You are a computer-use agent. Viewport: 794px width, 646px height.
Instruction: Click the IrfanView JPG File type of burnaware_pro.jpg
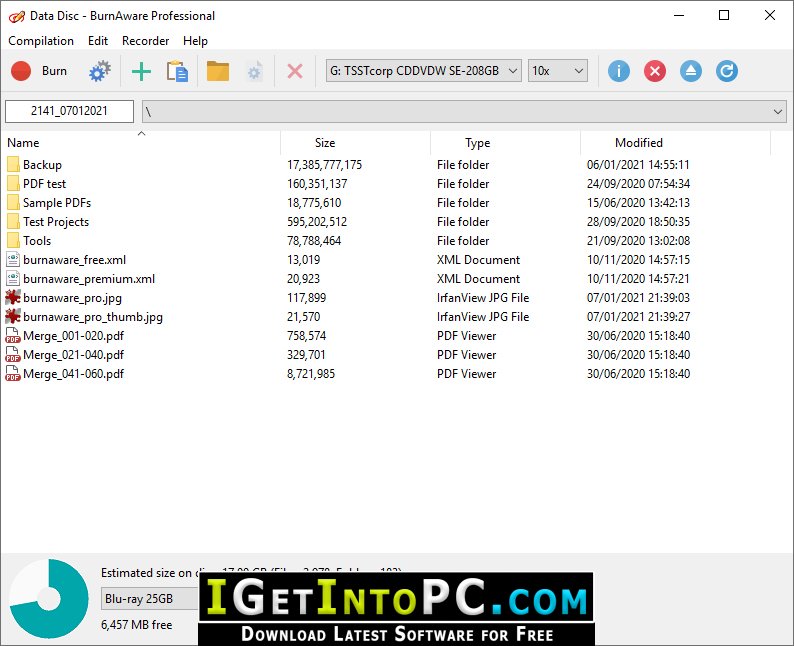pyautogui.click(x=483, y=298)
